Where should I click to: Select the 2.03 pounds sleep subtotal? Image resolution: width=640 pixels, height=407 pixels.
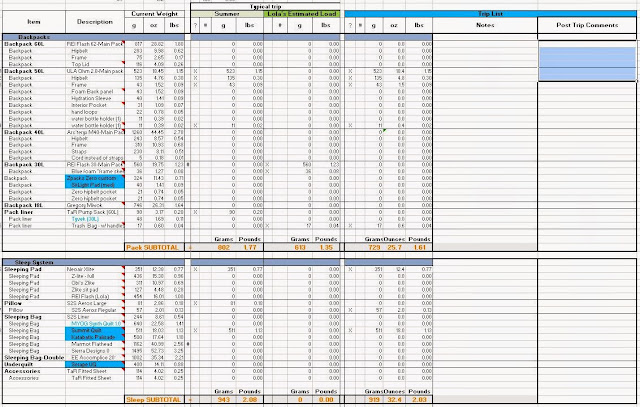coord(419,400)
